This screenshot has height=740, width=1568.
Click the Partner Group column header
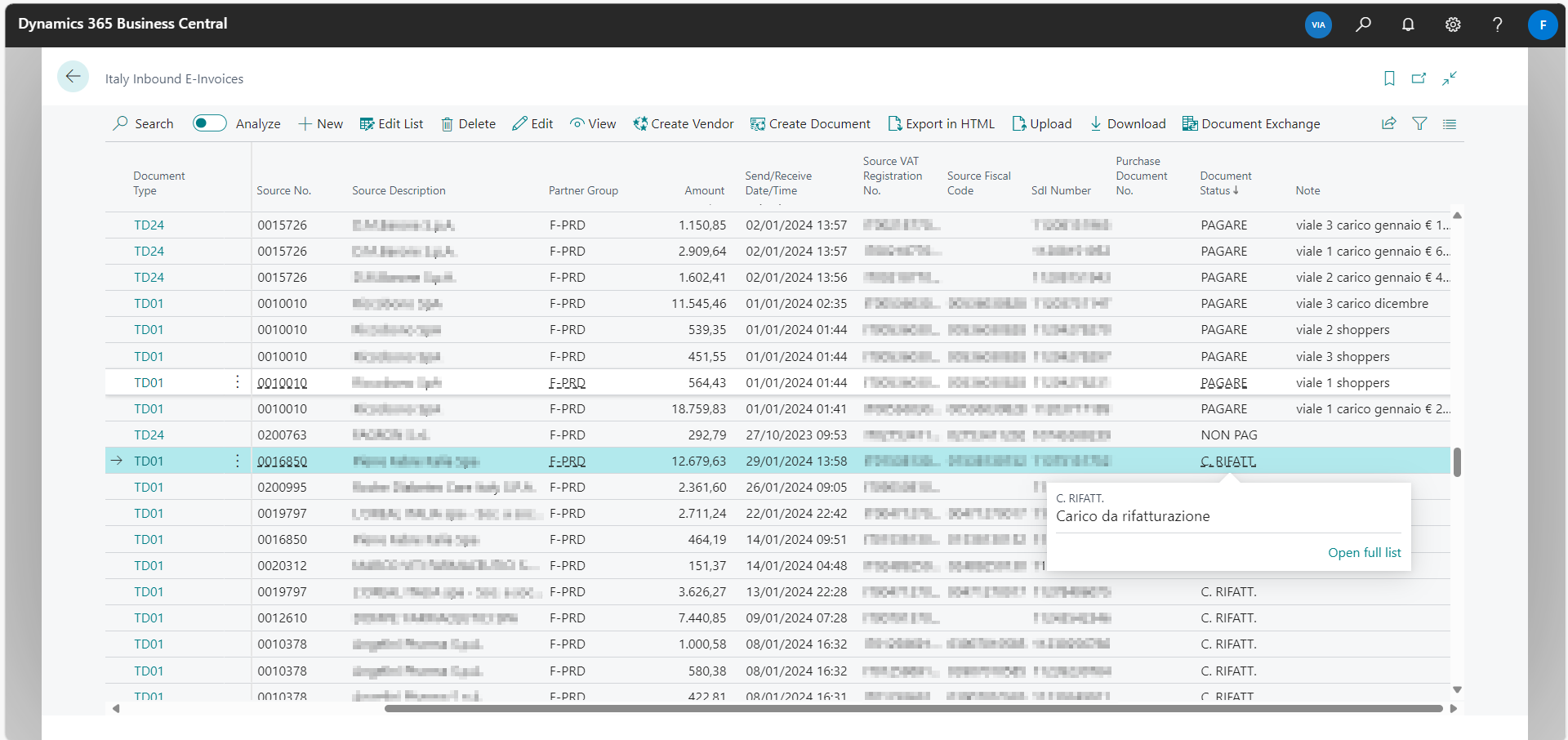pyautogui.click(x=583, y=190)
